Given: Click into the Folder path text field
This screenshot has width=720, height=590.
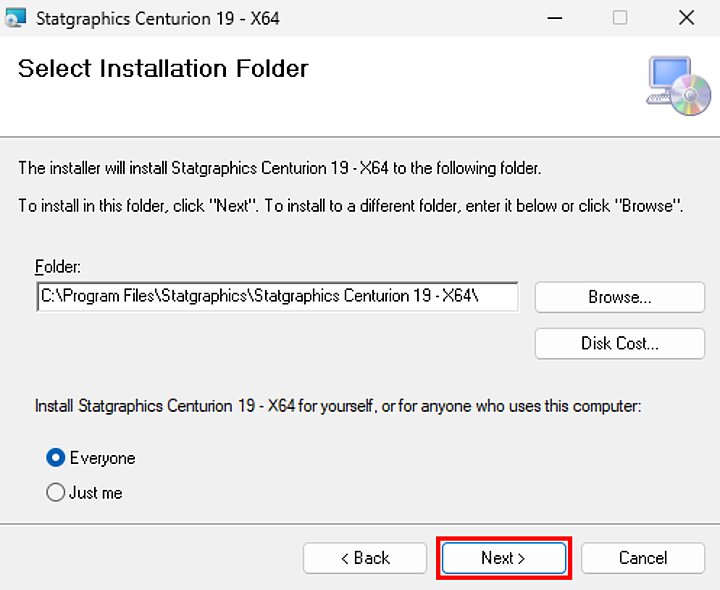Looking at the screenshot, I should 277,297.
